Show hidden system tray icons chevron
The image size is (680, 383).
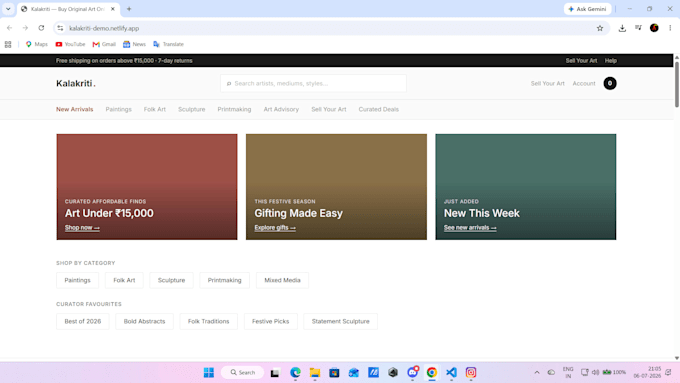(537, 372)
